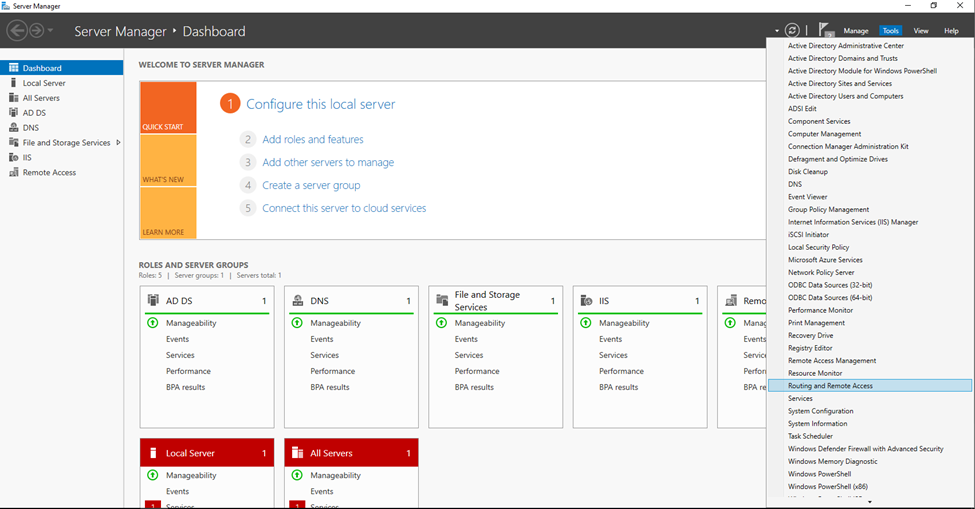
Task: Click AD DS Manageability status icon
Action: [152, 323]
